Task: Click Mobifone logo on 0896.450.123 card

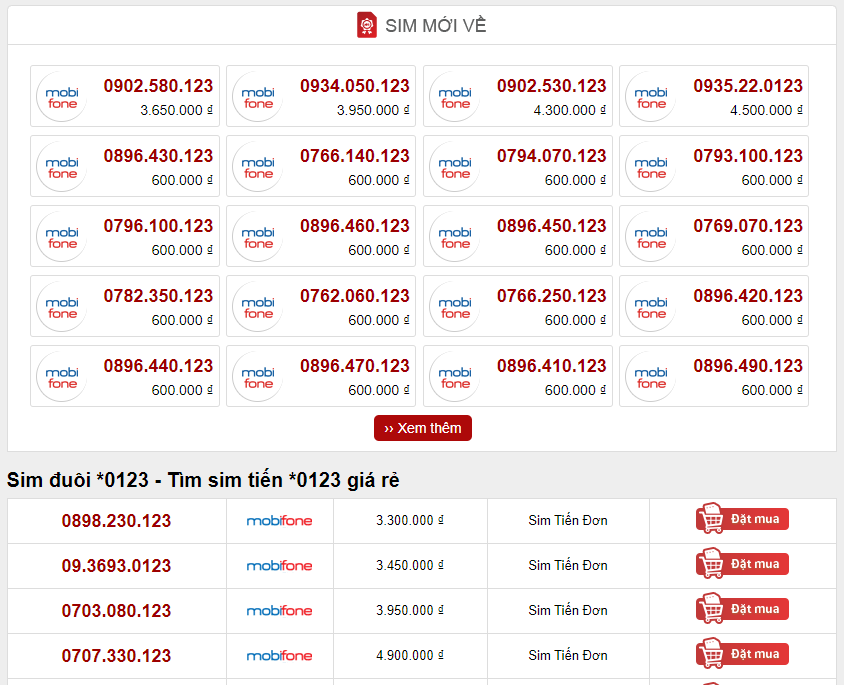Action: pos(455,237)
